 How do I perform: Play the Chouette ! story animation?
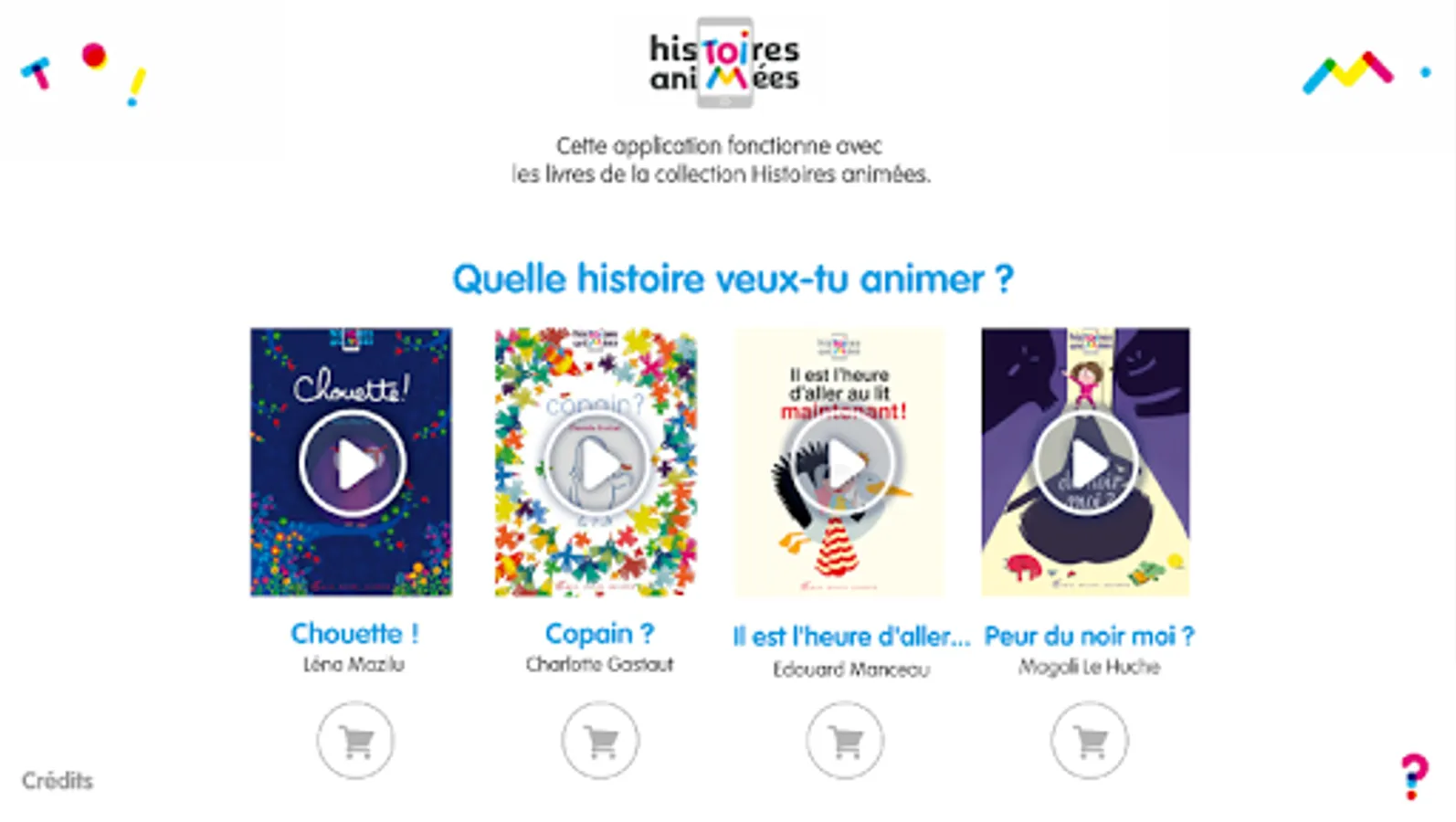click(x=352, y=464)
